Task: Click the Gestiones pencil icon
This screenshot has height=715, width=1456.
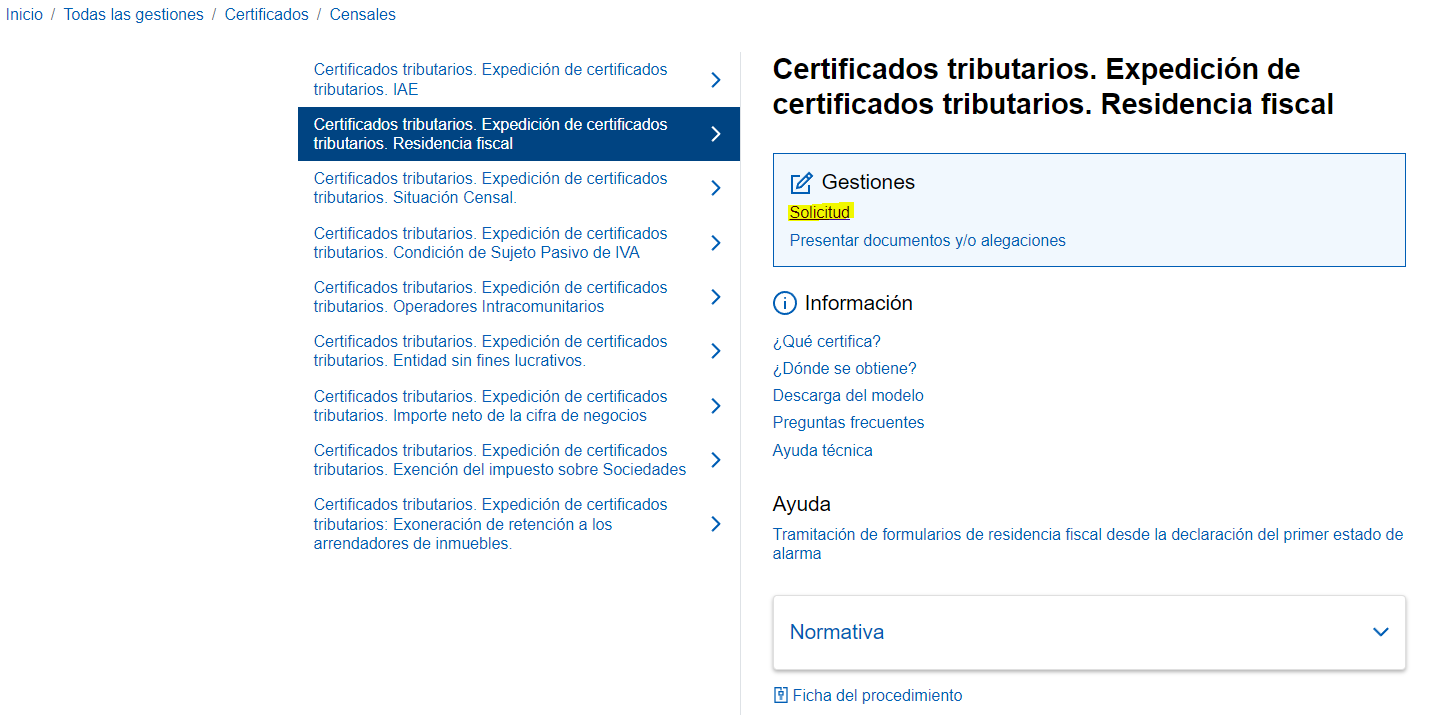Action: (x=800, y=182)
